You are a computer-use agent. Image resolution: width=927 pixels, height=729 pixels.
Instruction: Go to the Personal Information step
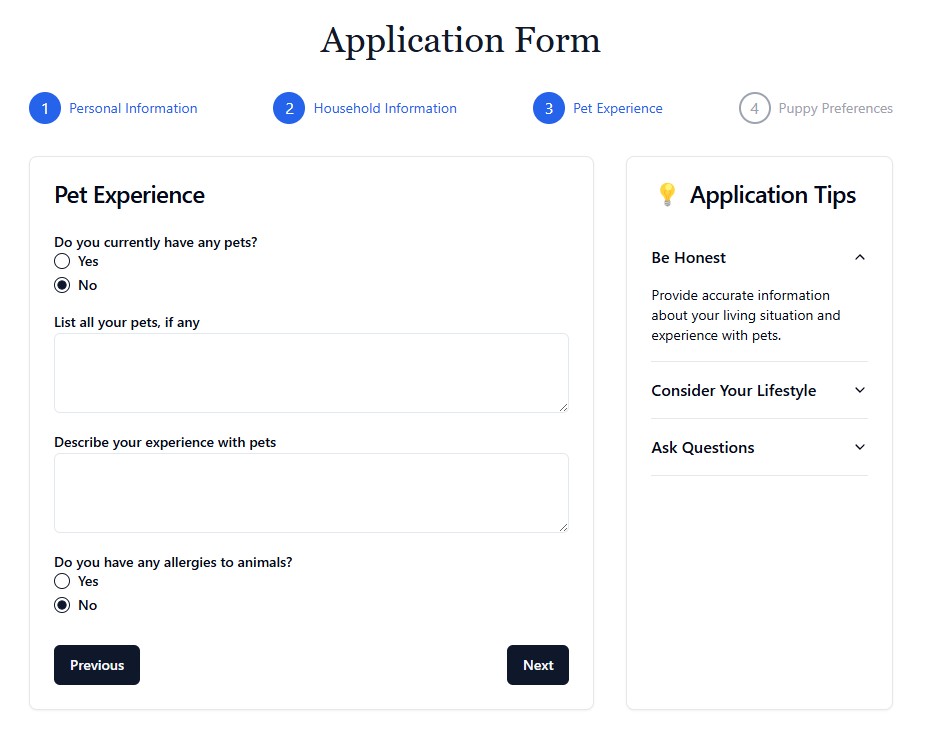(133, 109)
